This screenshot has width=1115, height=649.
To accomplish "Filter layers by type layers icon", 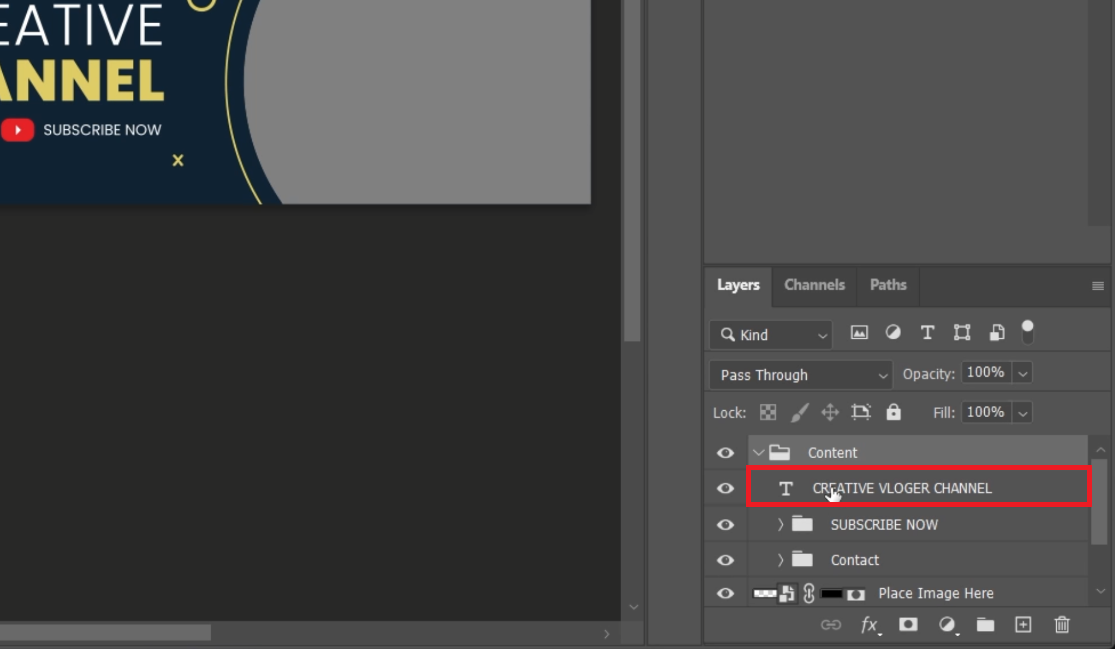I will coord(927,332).
